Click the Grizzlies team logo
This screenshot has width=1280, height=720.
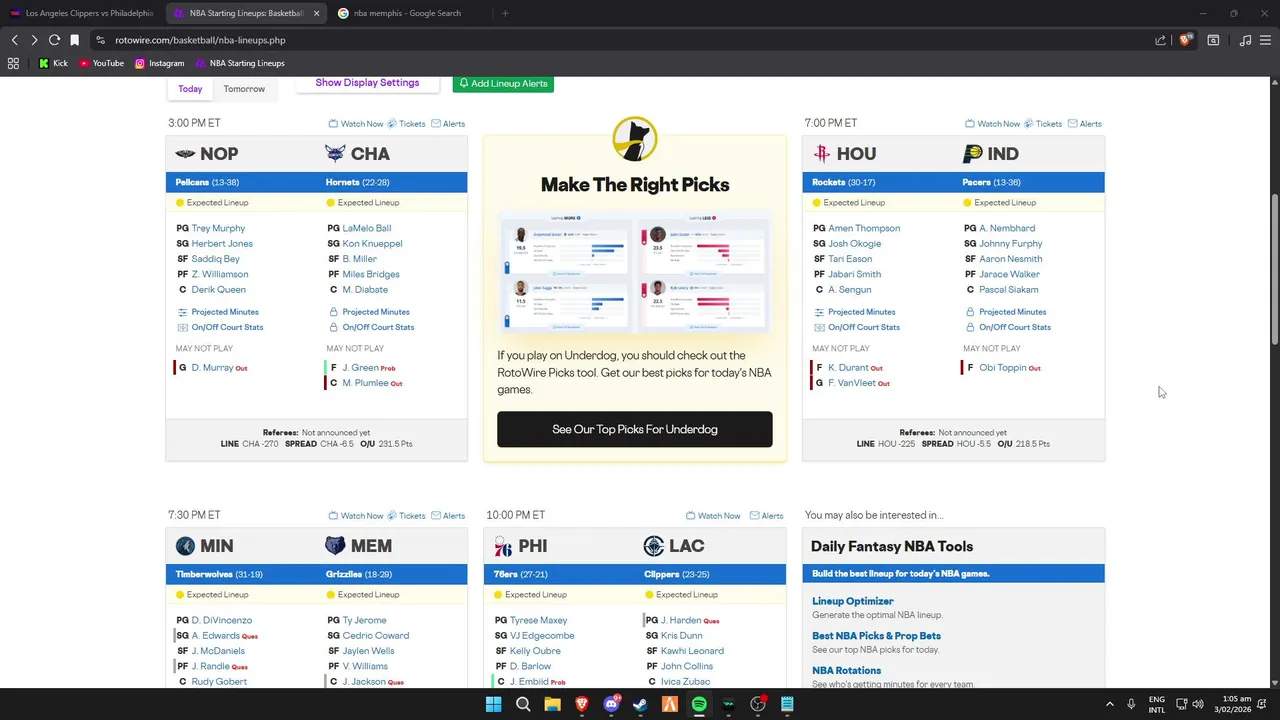click(335, 545)
